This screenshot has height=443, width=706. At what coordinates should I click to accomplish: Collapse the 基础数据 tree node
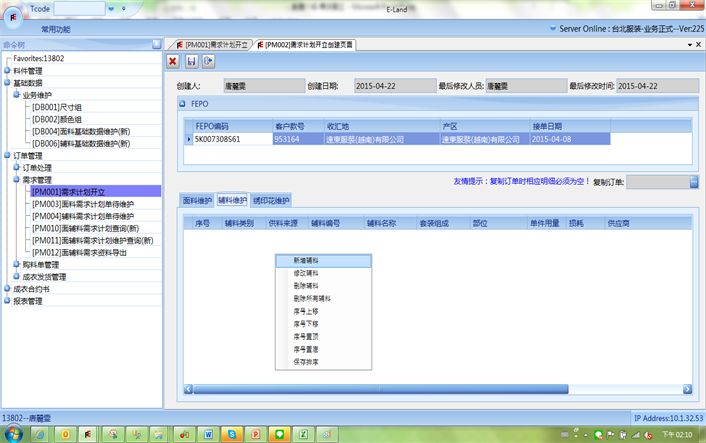point(7,83)
